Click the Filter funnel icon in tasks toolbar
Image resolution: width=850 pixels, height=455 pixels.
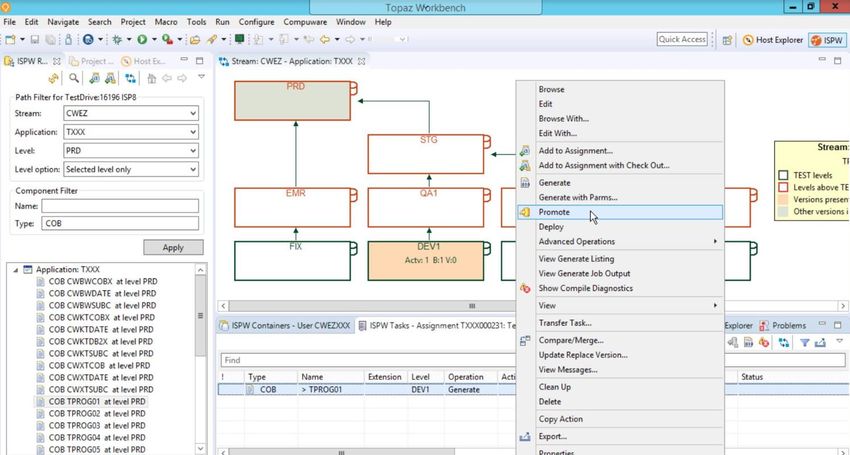(804, 342)
